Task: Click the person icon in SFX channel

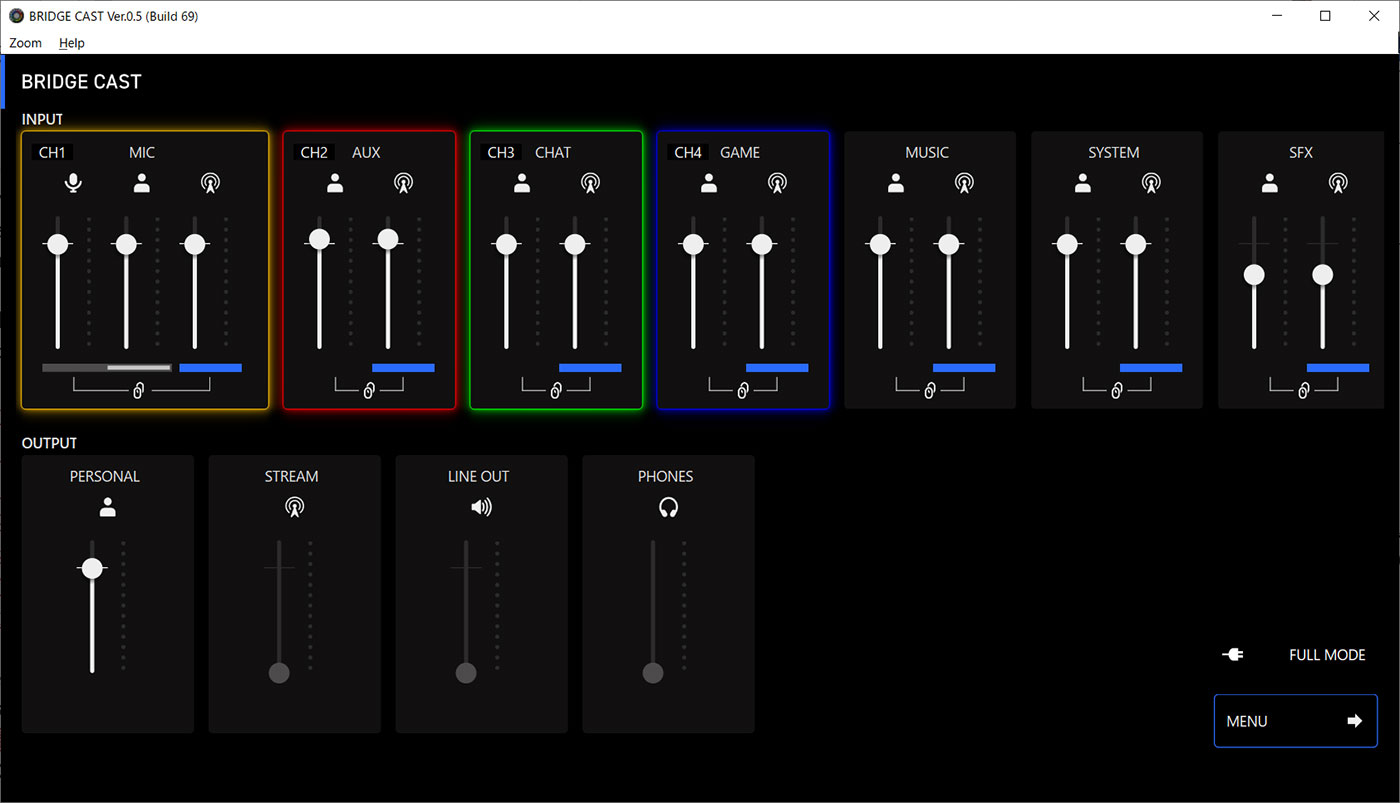Action: [1270, 183]
